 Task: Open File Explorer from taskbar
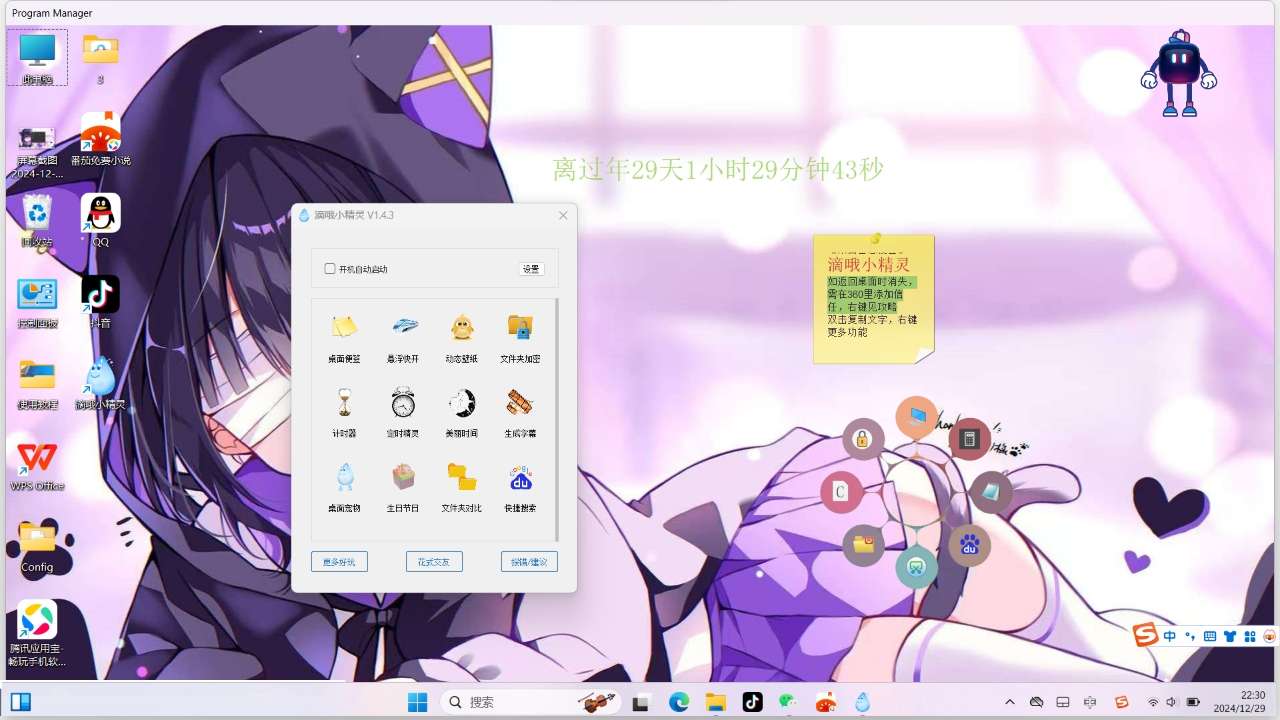pos(715,702)
